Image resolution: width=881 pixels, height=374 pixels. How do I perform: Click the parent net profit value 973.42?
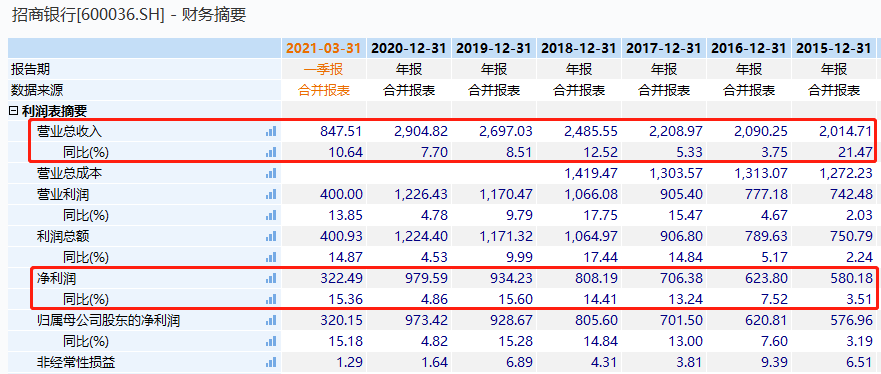[x=426, y=321]
